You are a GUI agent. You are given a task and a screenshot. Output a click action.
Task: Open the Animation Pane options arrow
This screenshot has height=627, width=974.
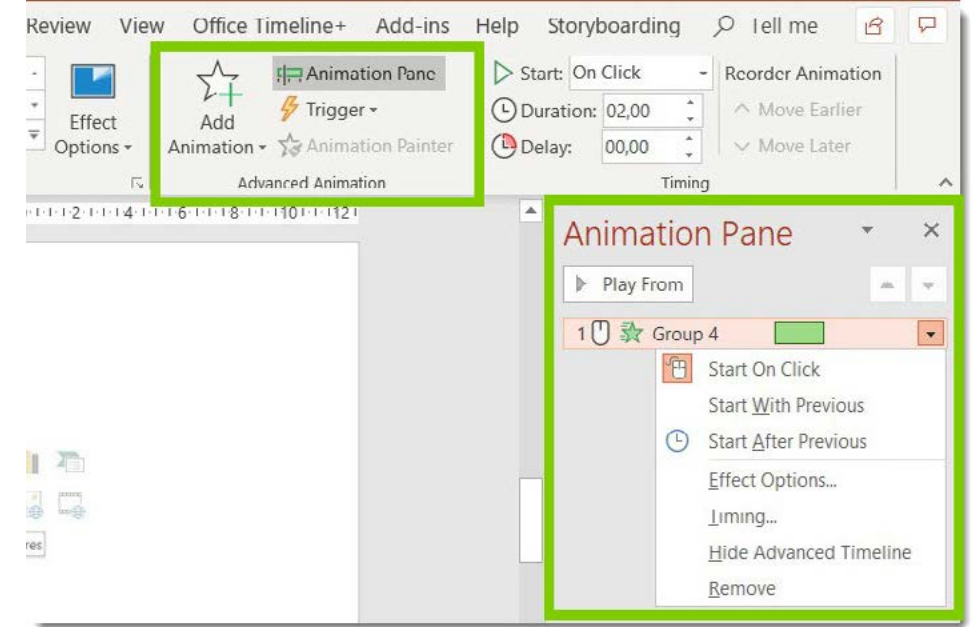pyautogui.click(x=867, y=231)
